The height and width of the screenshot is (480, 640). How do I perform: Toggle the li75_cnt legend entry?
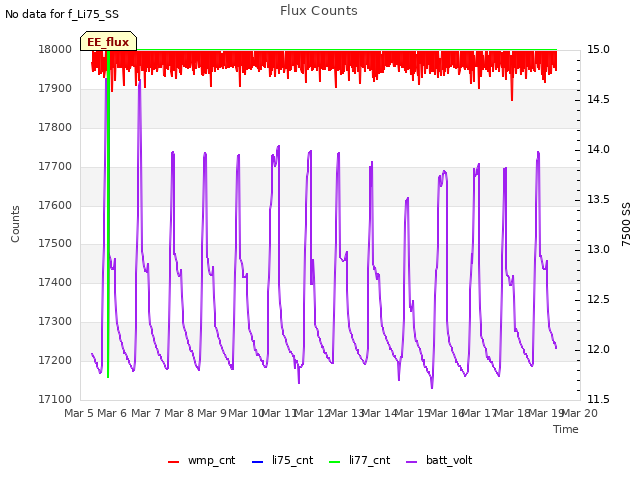coord(282,460)
